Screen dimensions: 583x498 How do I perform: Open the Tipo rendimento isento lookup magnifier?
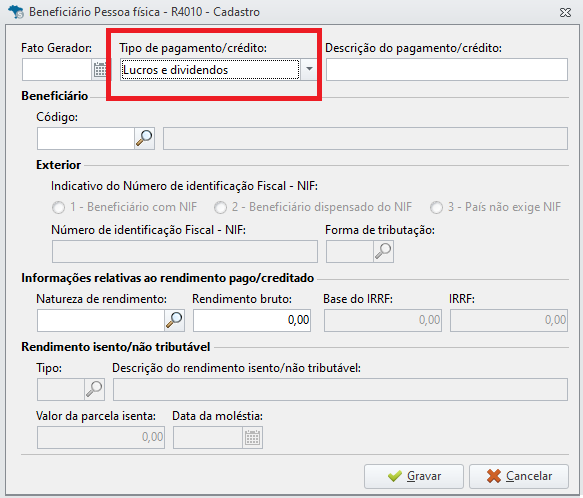[x=94, y=389]
